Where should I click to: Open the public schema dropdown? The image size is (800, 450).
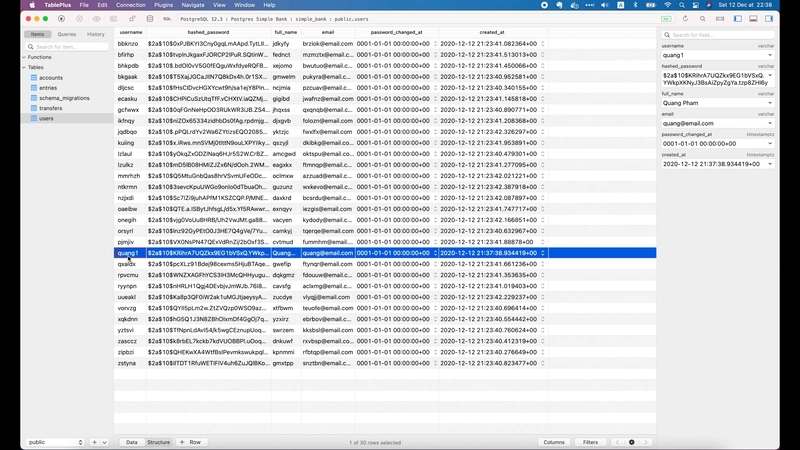pos(55,442)
